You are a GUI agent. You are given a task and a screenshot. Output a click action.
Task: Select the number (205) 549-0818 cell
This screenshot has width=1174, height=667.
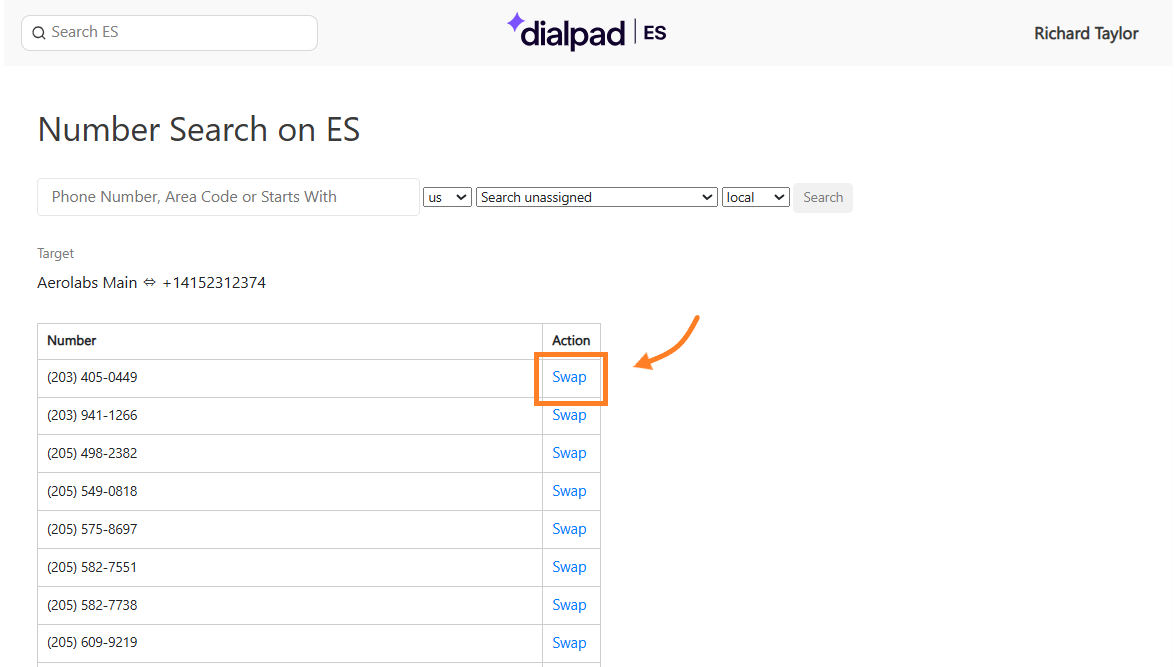290,492
